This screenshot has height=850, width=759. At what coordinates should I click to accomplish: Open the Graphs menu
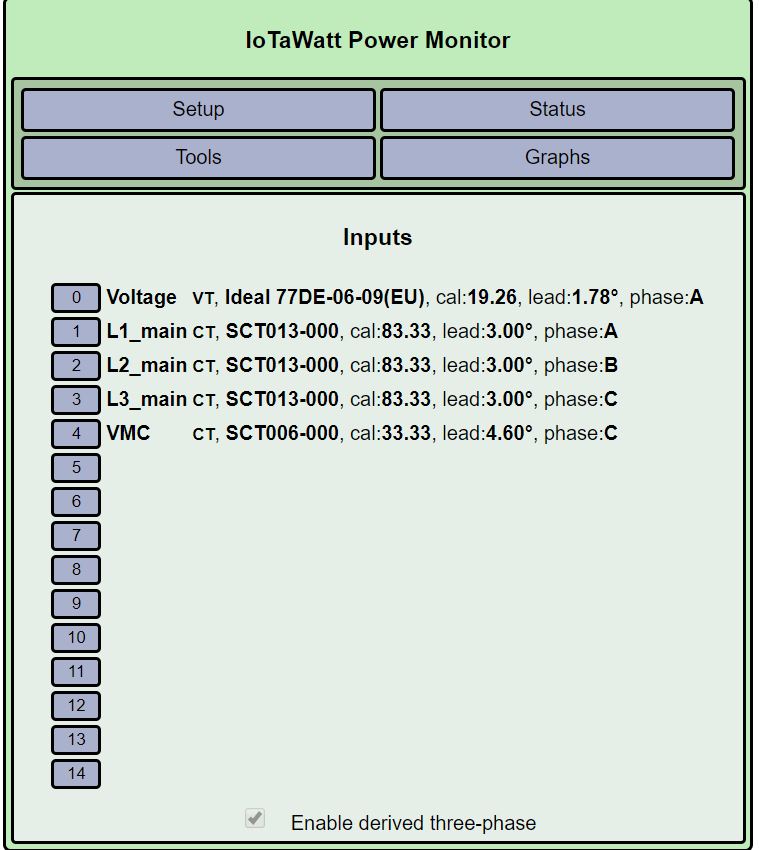click(557, 158)
